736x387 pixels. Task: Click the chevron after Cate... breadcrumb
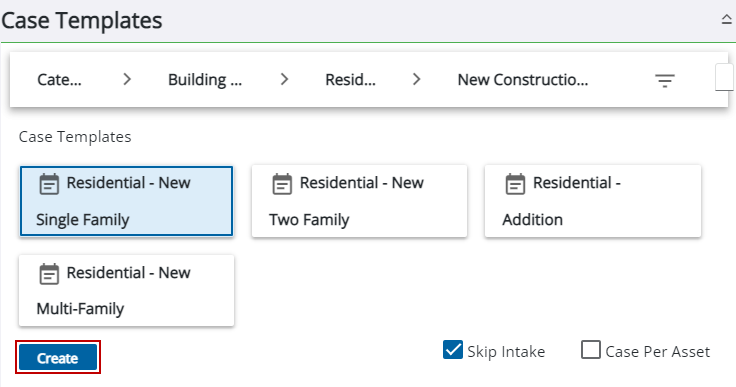(127, 79)
